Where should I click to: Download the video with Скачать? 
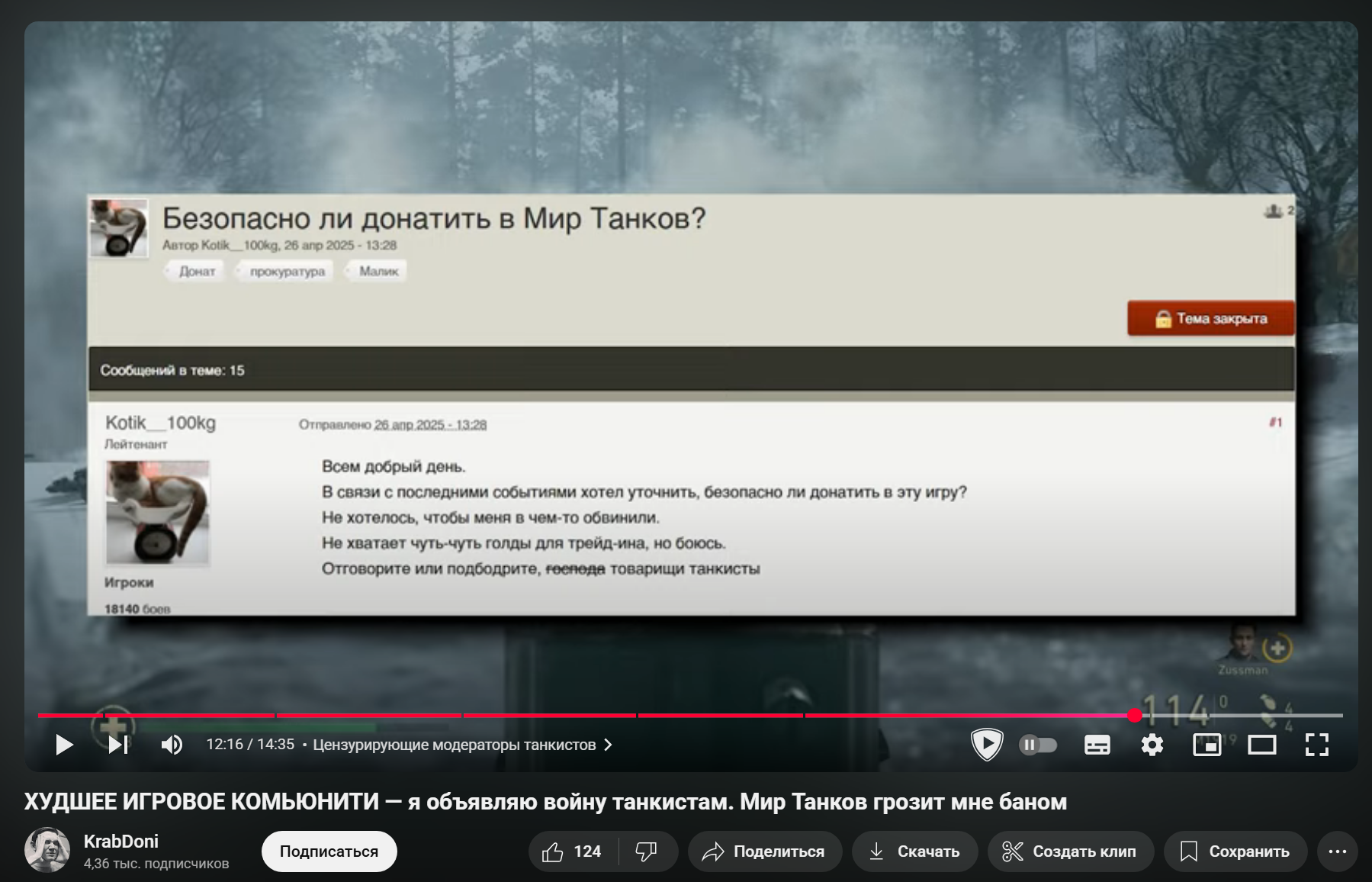[914, 851]
